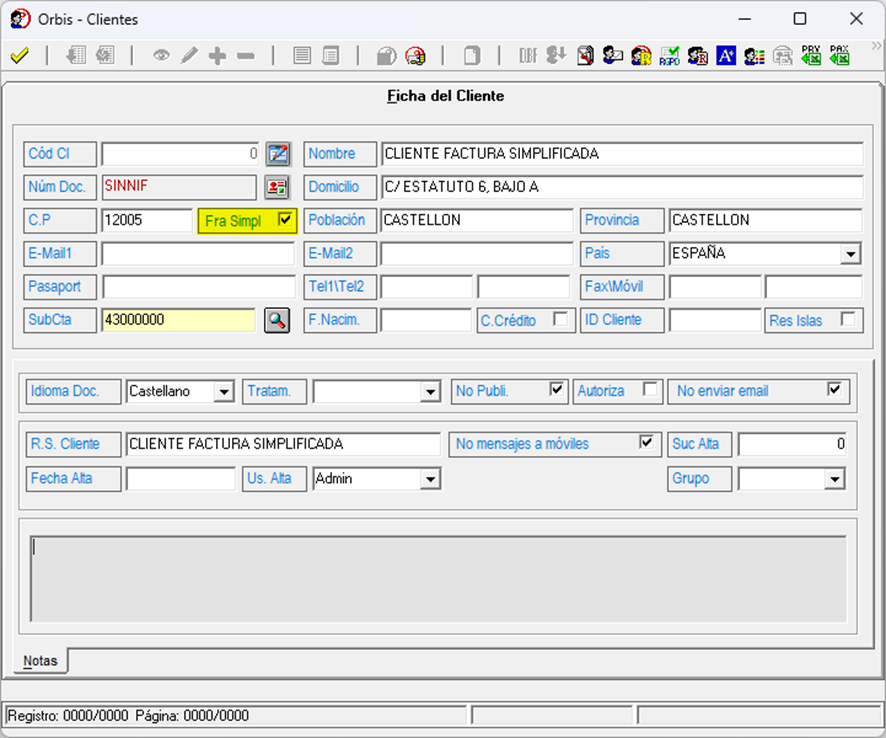Click the plus add record icon
The image size is (886, 738).
pyautogui.click(x=217, y=56)
